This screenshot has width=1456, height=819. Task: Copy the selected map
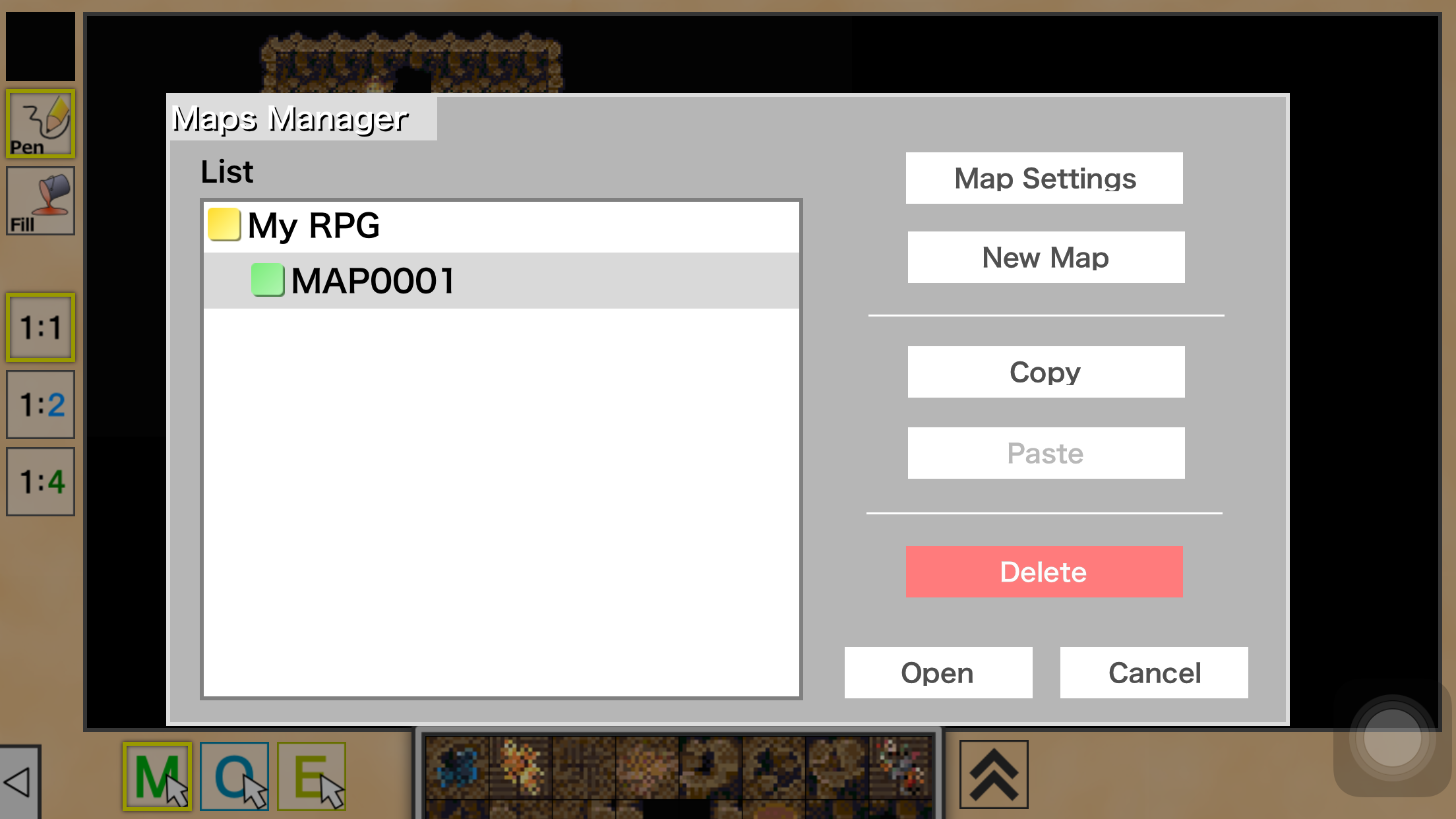pos(1046,372)
